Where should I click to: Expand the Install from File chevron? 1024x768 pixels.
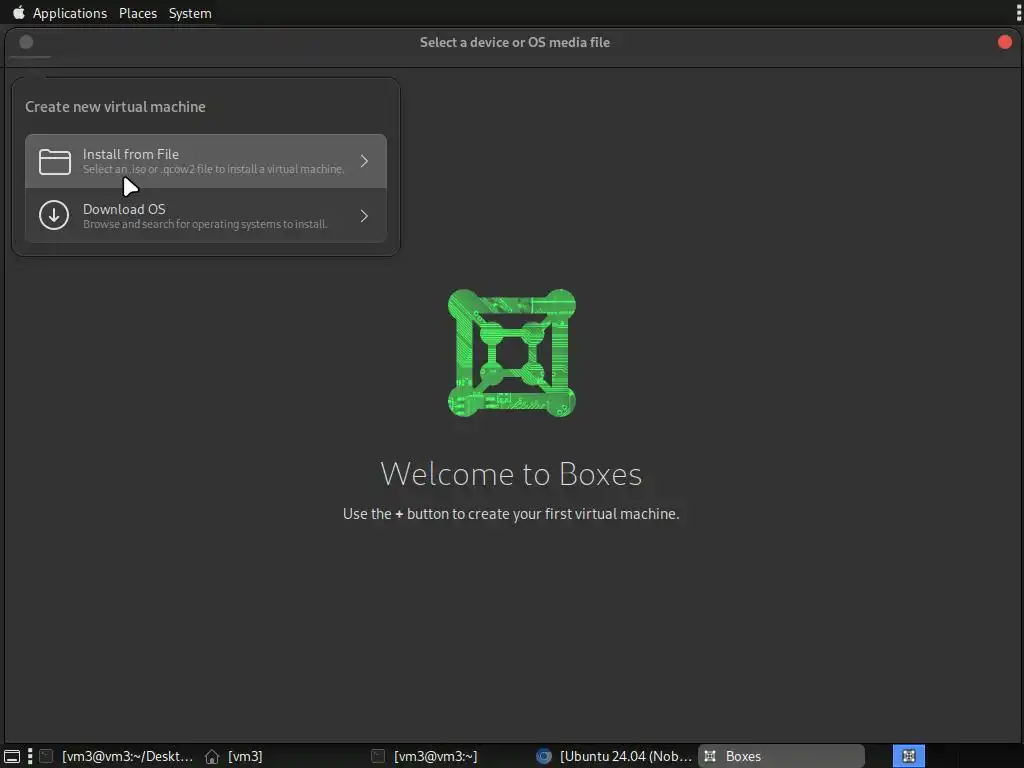coord(364,161)
